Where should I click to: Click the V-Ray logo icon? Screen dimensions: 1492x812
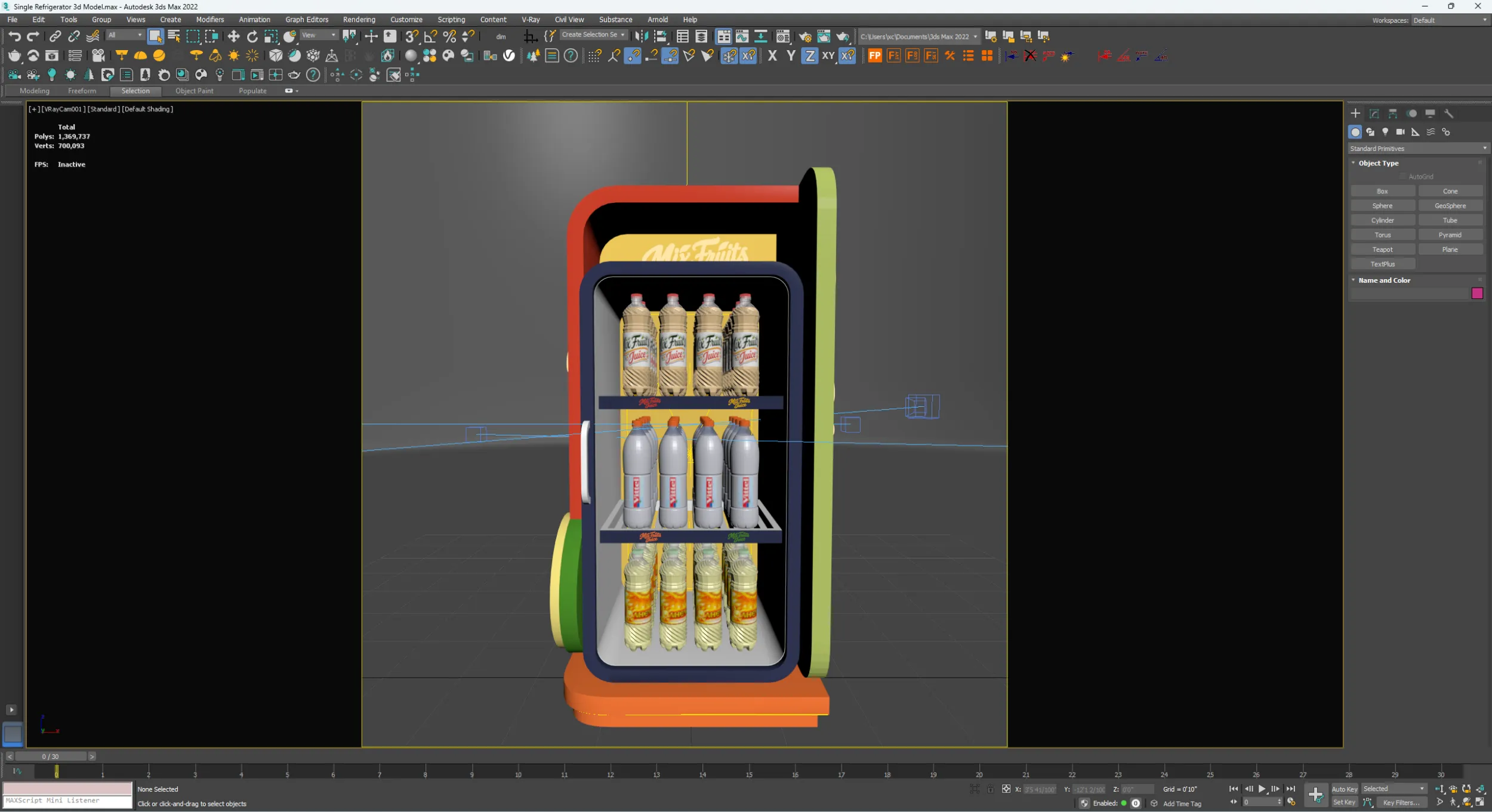click(509, 55)
